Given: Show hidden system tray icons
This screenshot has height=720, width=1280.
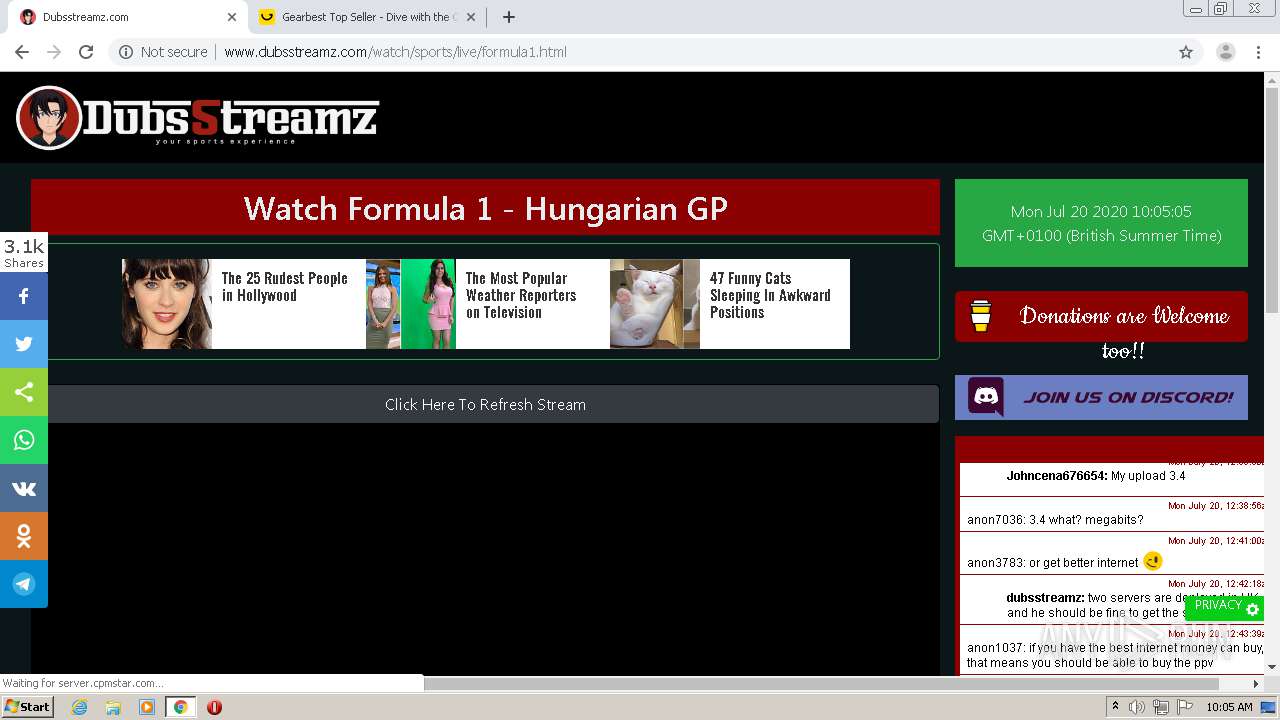Looking at the screenshot, I should pyautogui.click(x=1115, y=706).
